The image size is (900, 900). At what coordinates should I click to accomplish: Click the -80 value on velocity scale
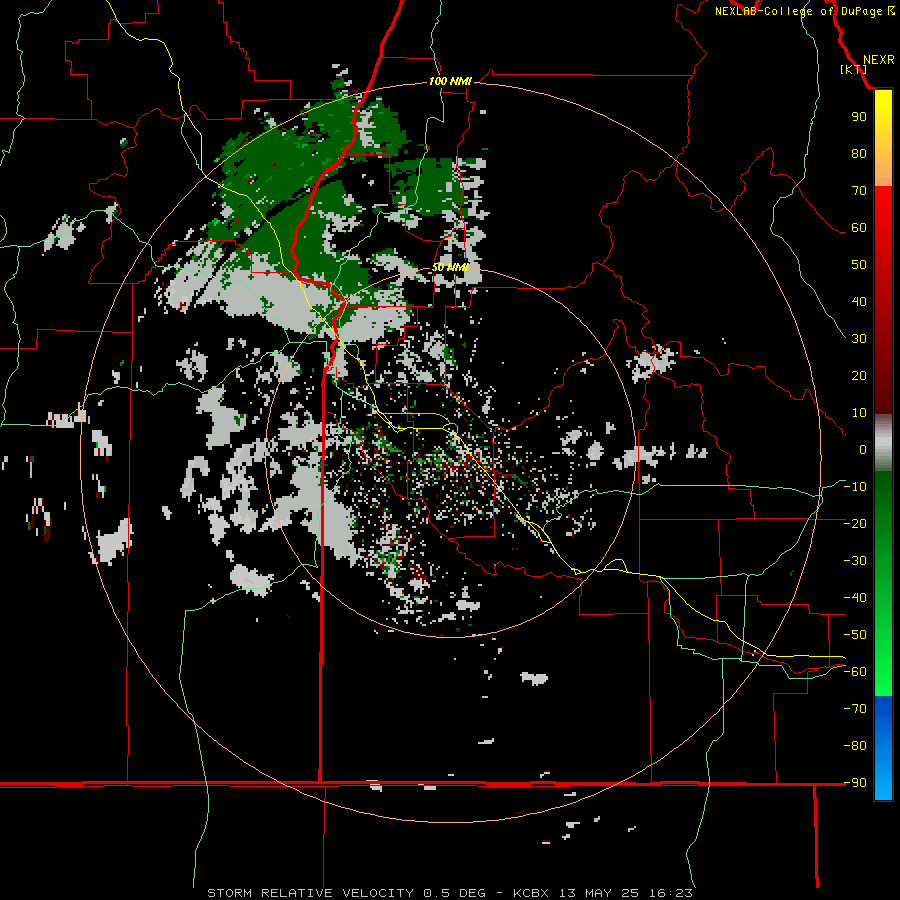(x=855, y=746)
